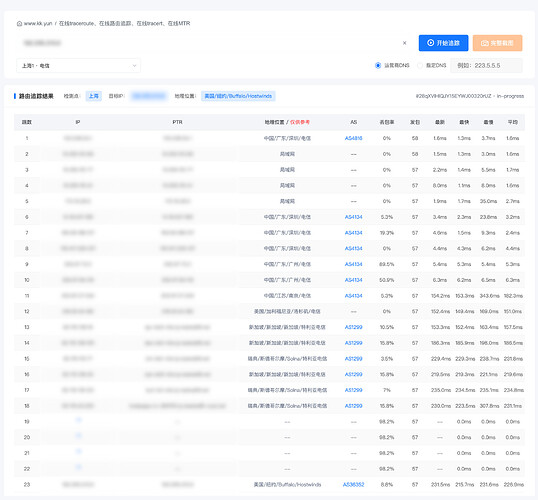Click the AS column header
Viewport: 538px width, 500px height.
(x=353, y=122)
